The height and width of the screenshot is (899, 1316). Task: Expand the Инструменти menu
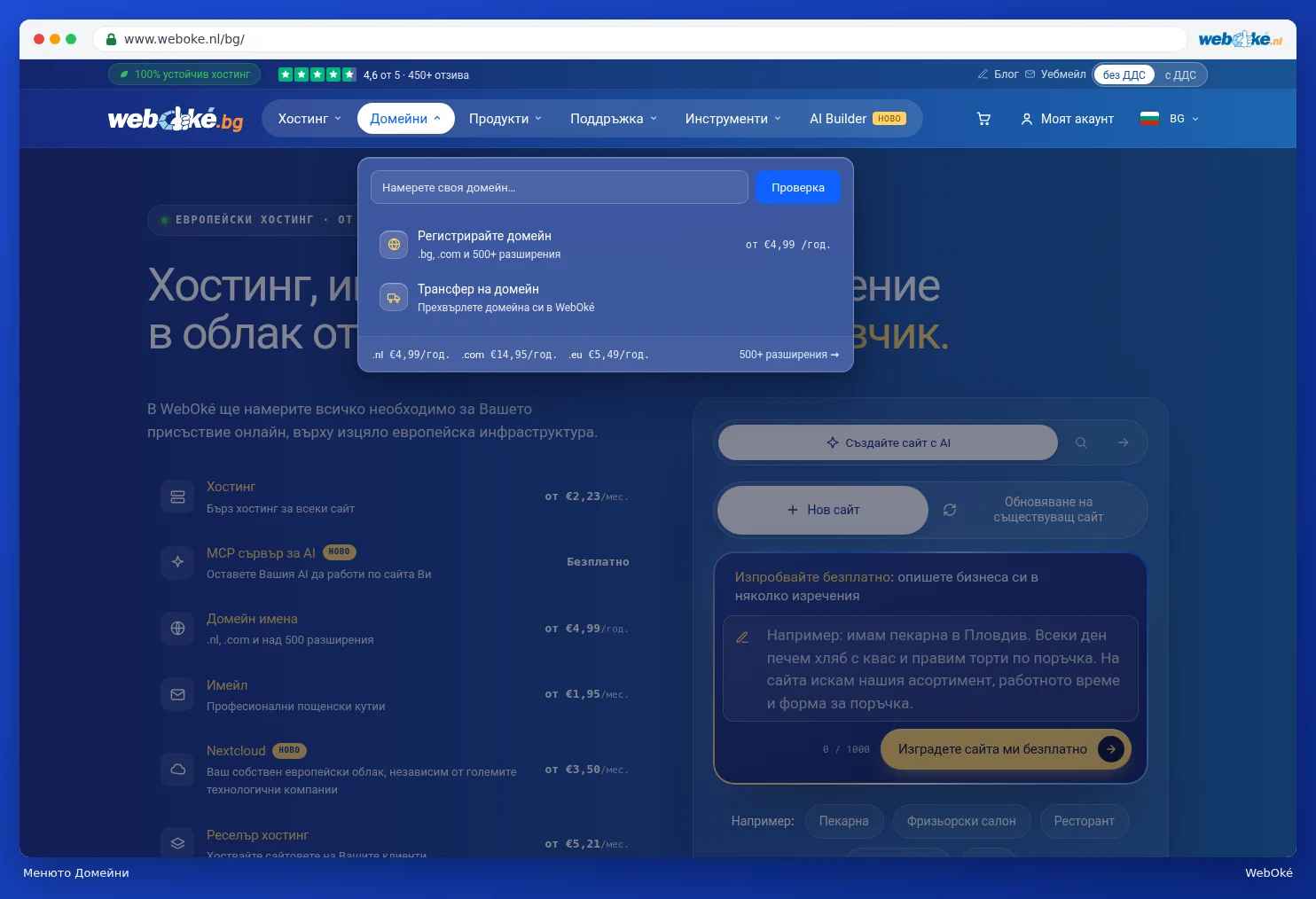[733, 119]
